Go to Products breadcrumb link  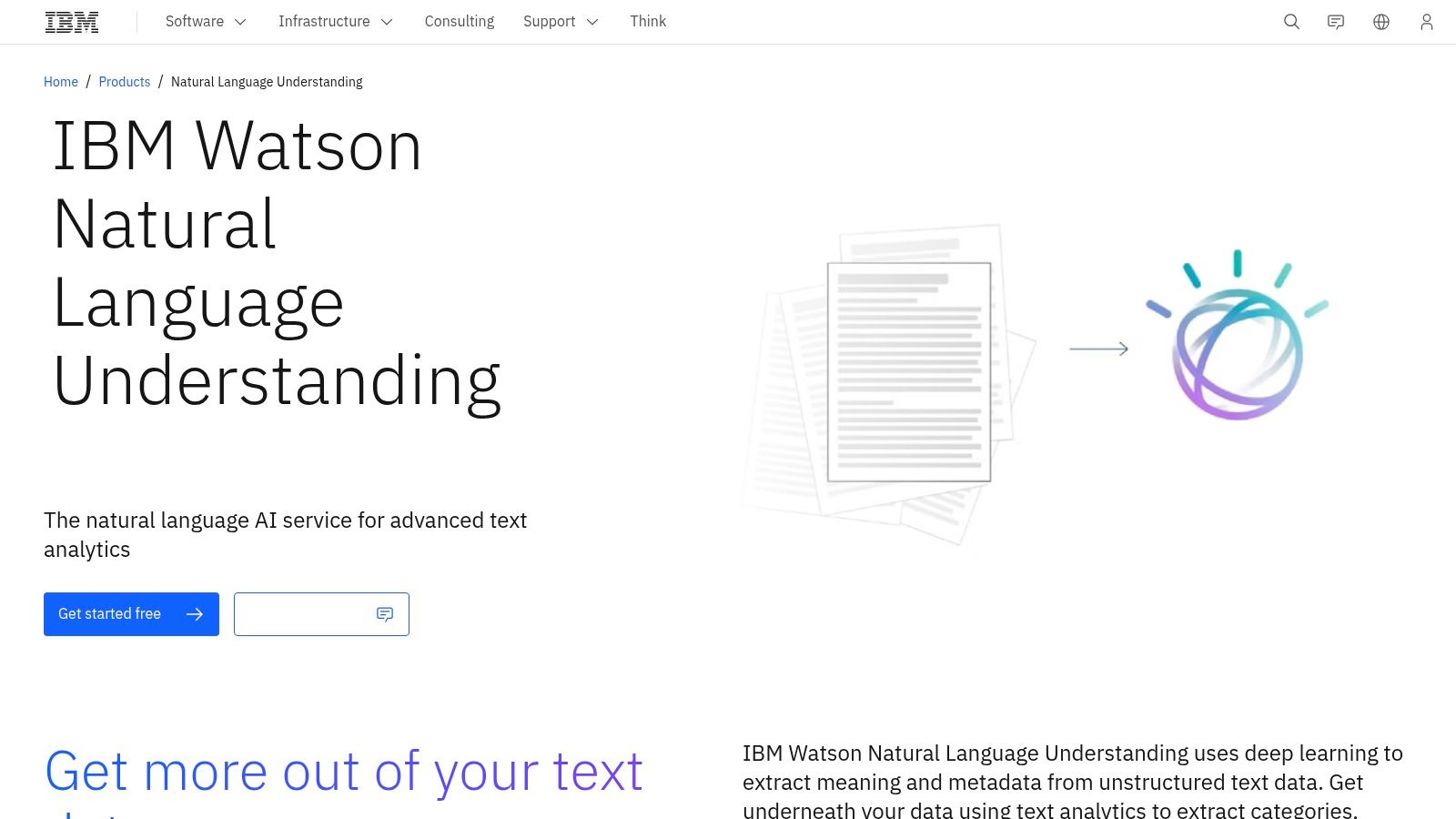tap(125, 82)
